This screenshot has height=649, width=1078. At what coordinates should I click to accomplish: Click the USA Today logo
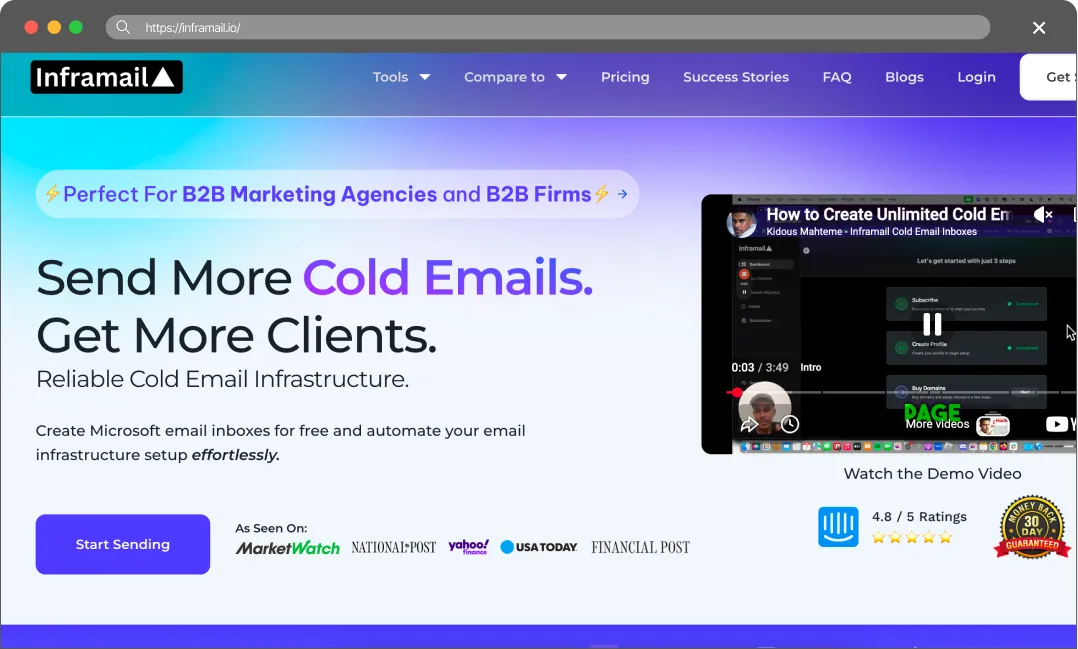[x=539, y=547]
